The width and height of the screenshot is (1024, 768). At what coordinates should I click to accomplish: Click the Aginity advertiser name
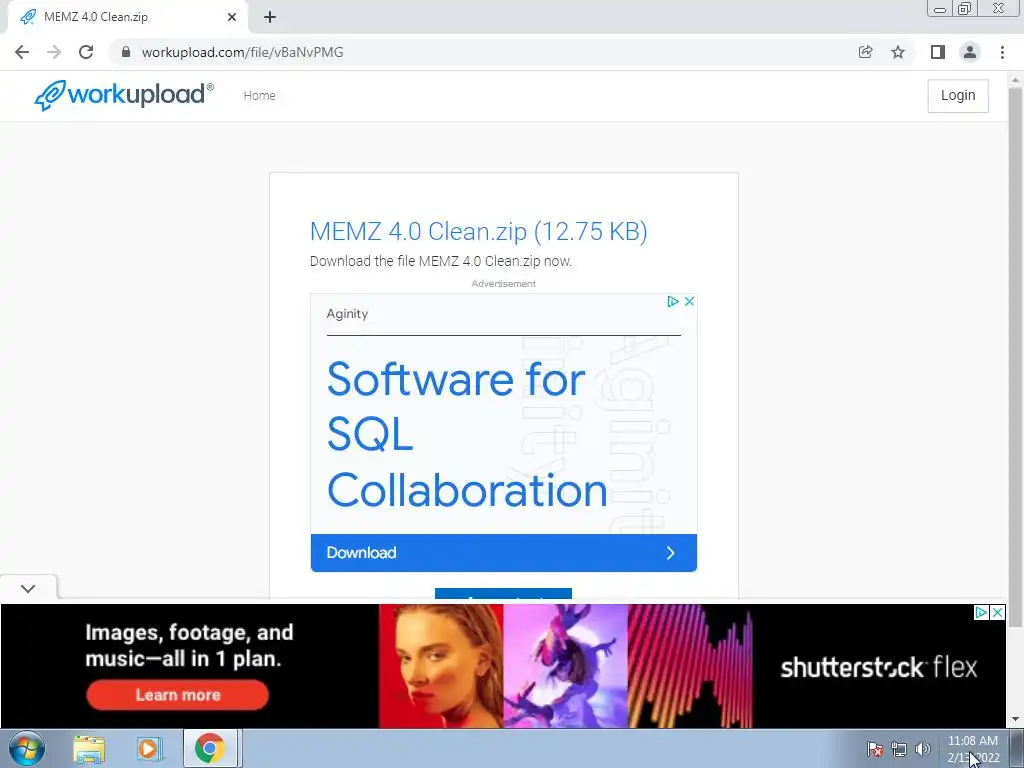347,313
